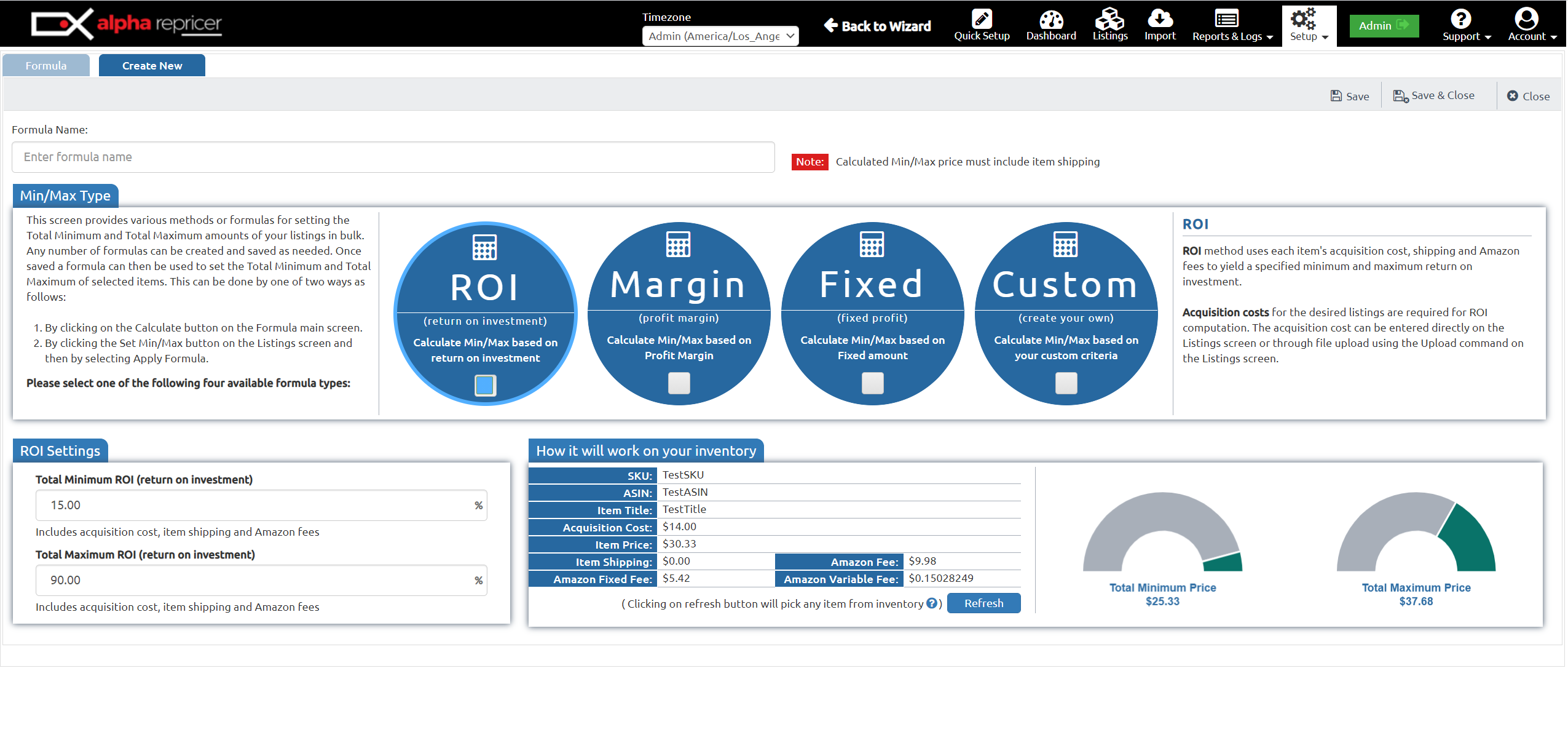Select the Custom formula checkbox
The width and height of the screenshot is (1568, 751).
(x=1066, y=383)
